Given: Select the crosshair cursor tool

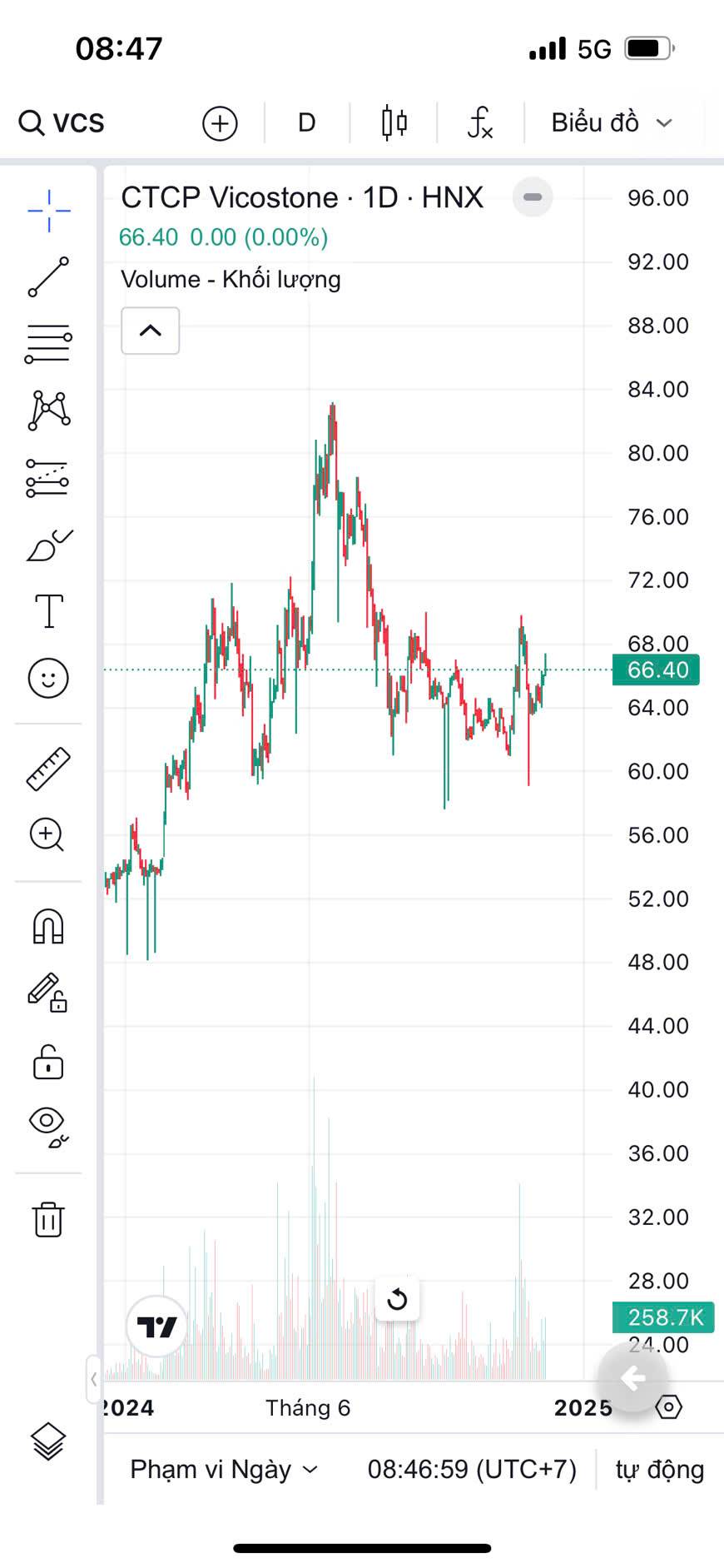Looking at the screenshot, I should point(49,210).
